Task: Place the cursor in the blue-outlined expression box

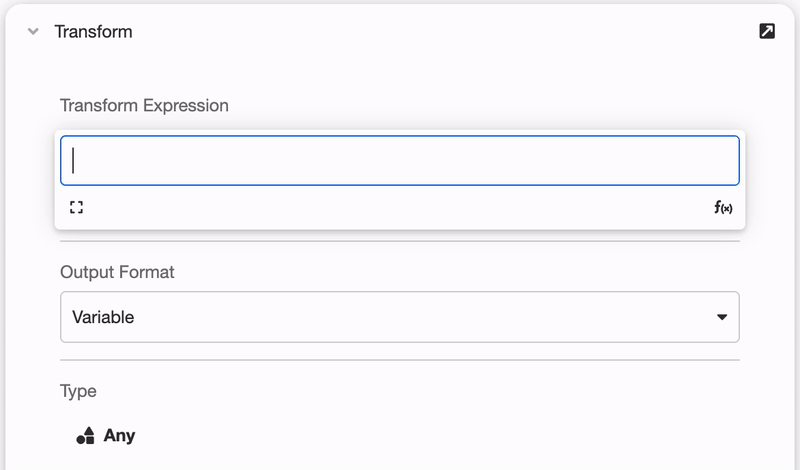Action: [399, 160]
